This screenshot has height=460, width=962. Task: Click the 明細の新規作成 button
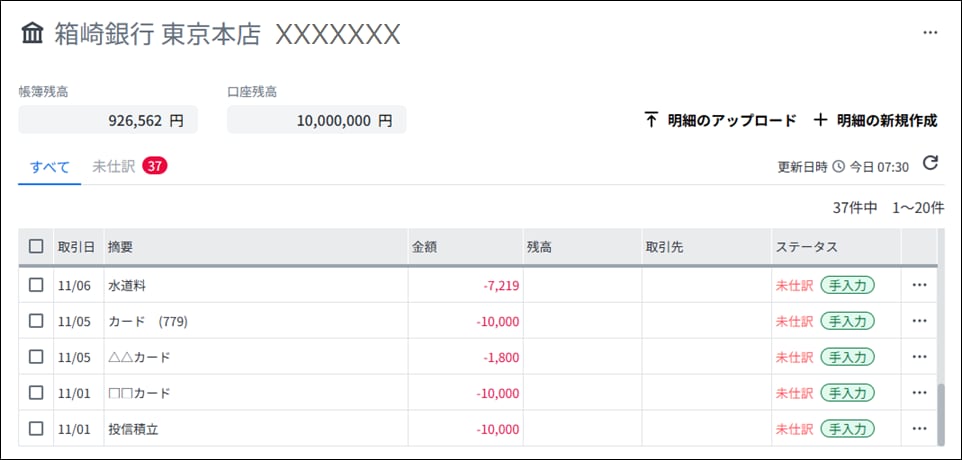(875, 120)
